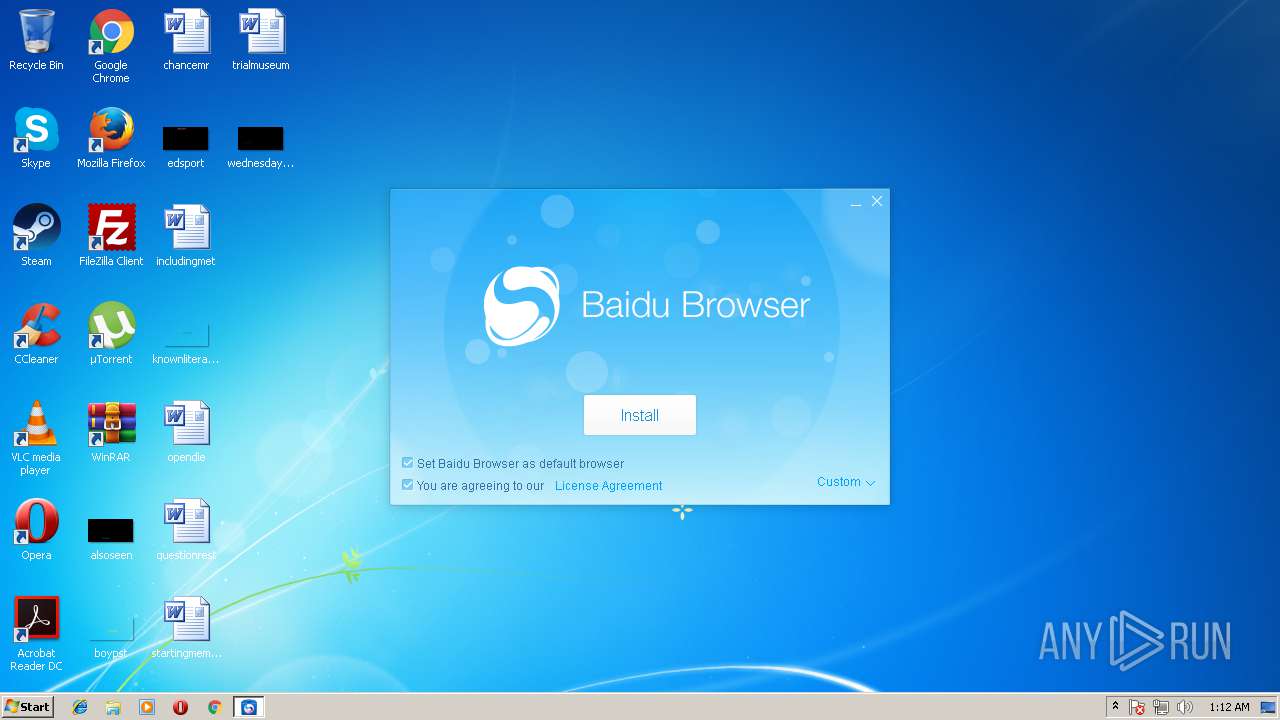Select the wednesday desktop file
1280x720 pixels.
(261, 145)
